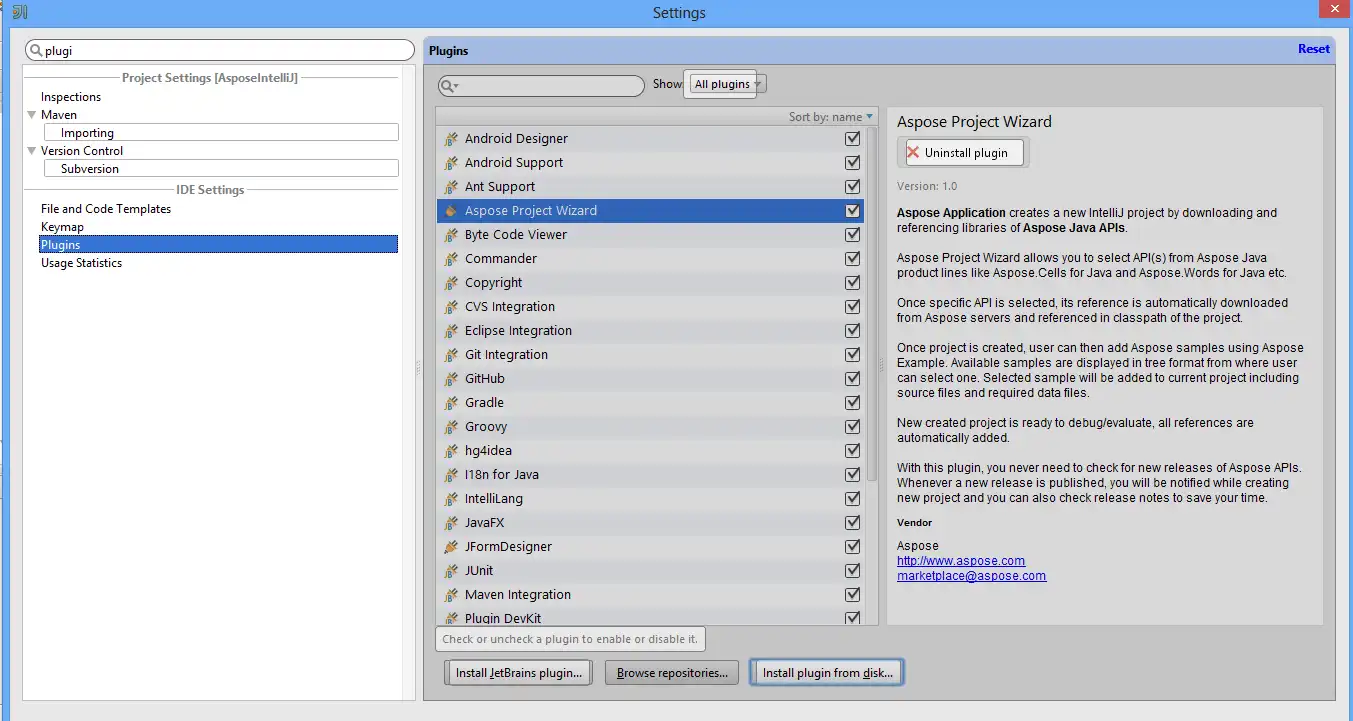The height and width of the screenshot is (721, 1353).
Task: Click the hg4idea plugin icon
Action: (x=451, y=451)
